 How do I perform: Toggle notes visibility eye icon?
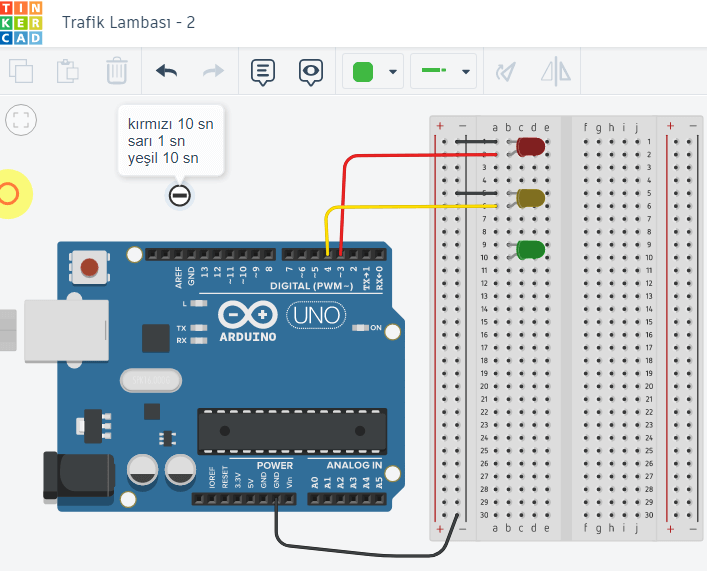[311, 72]
